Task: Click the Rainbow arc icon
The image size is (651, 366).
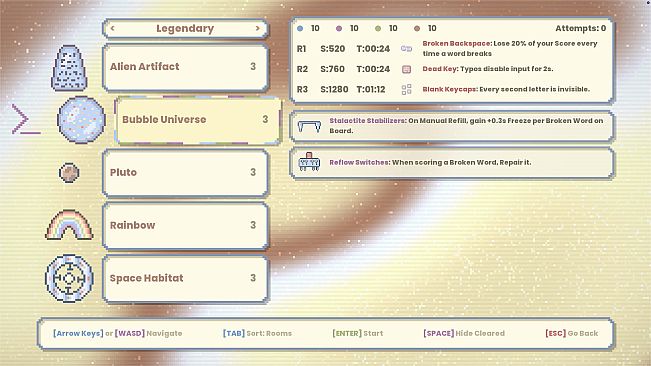Action: pos(69,224)
